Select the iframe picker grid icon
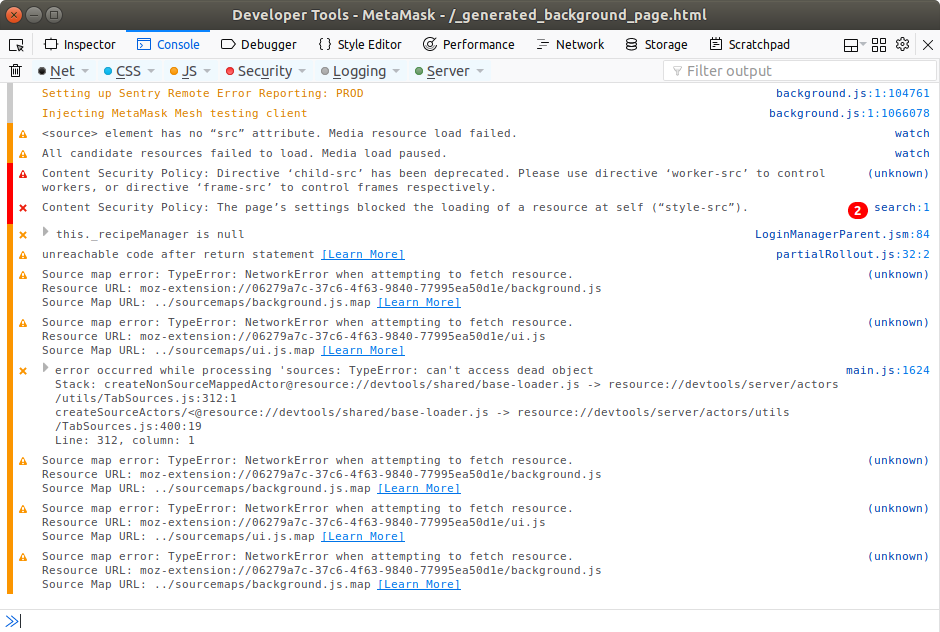This screenshot has height=632, width=940. tap(879, 45)
